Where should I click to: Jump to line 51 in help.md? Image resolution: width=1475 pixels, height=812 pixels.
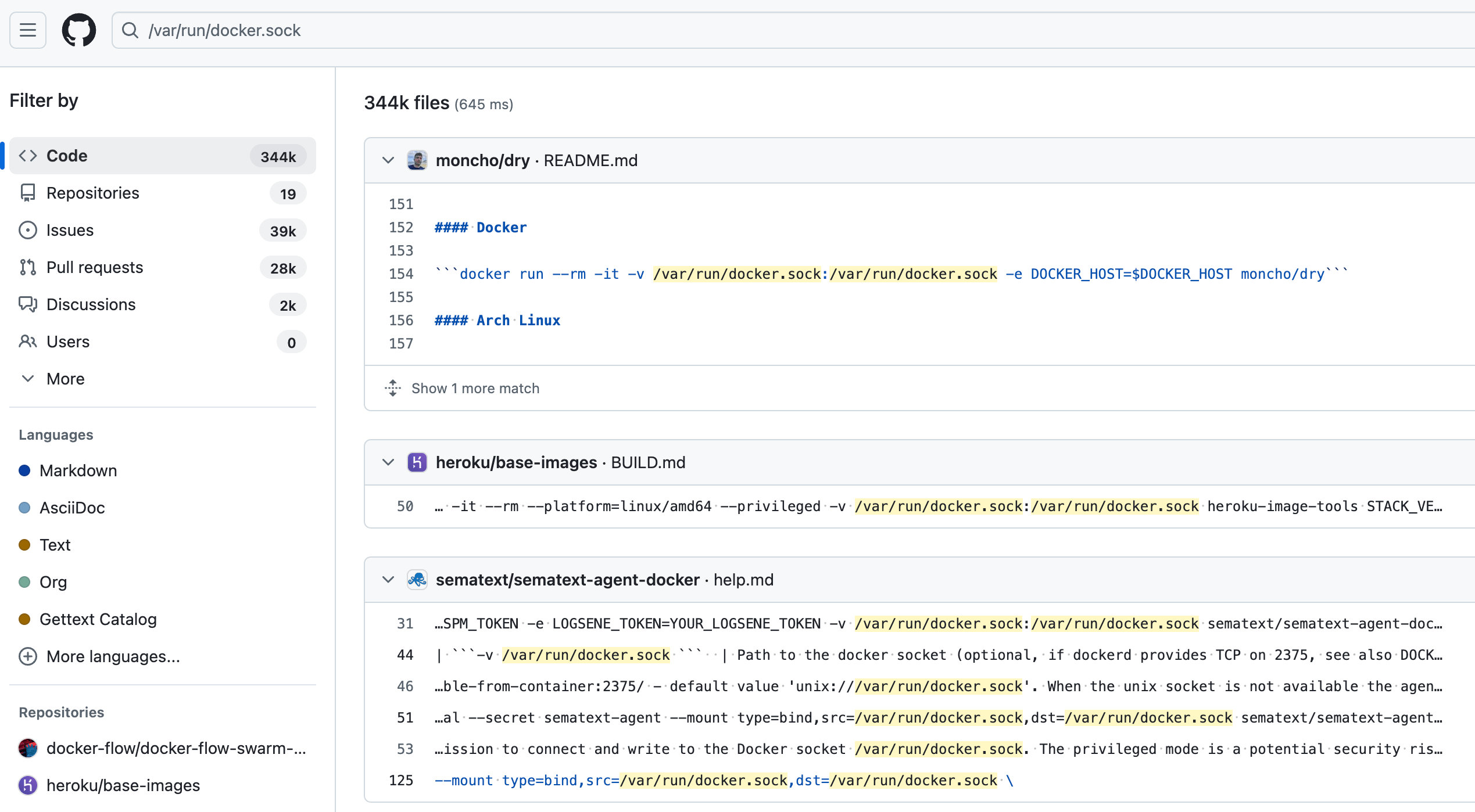pos(405,718)
